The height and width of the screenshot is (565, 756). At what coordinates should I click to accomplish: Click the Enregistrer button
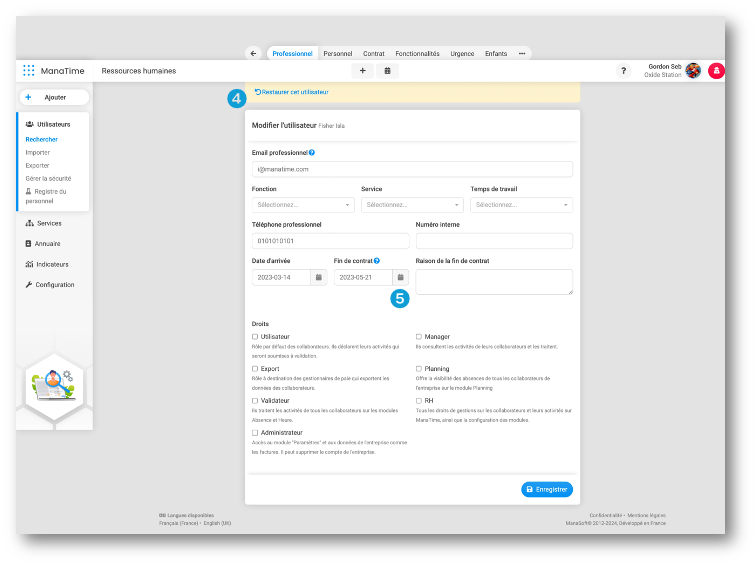click(547, 489)
